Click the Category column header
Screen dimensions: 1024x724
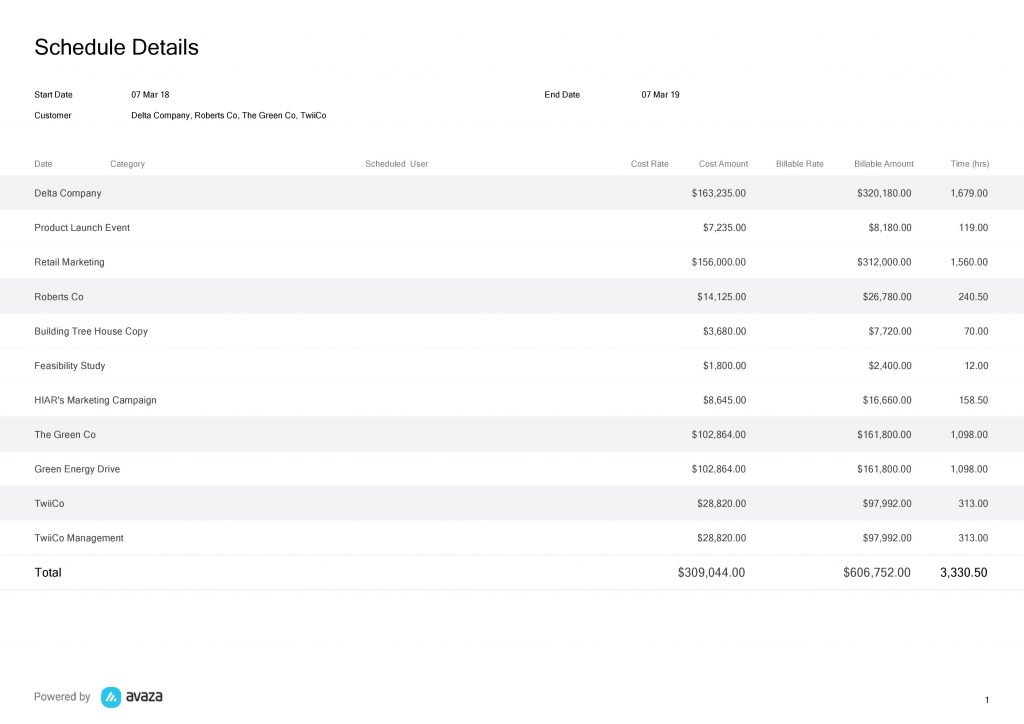point(127,164)
